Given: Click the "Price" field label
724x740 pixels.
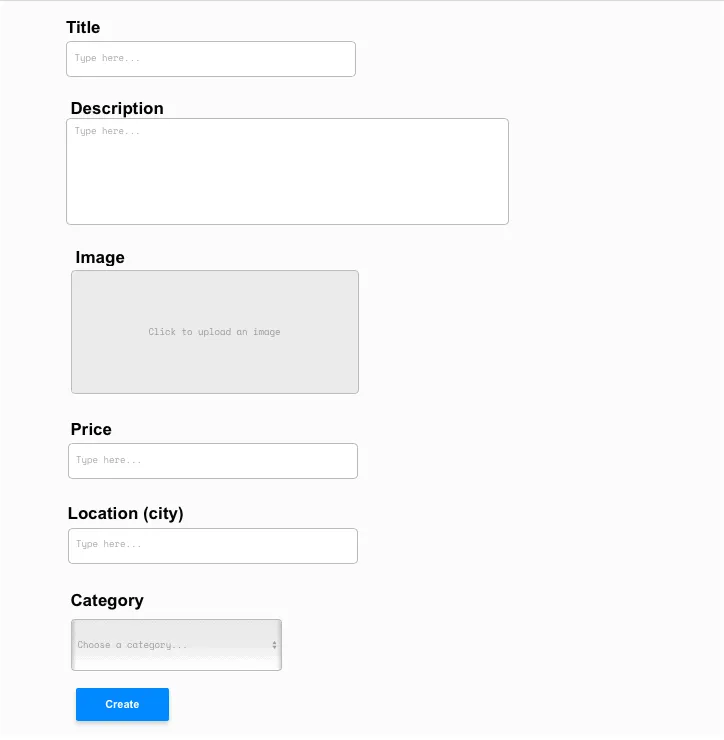Looking at the screenshot, I should (x=91, y=429).
